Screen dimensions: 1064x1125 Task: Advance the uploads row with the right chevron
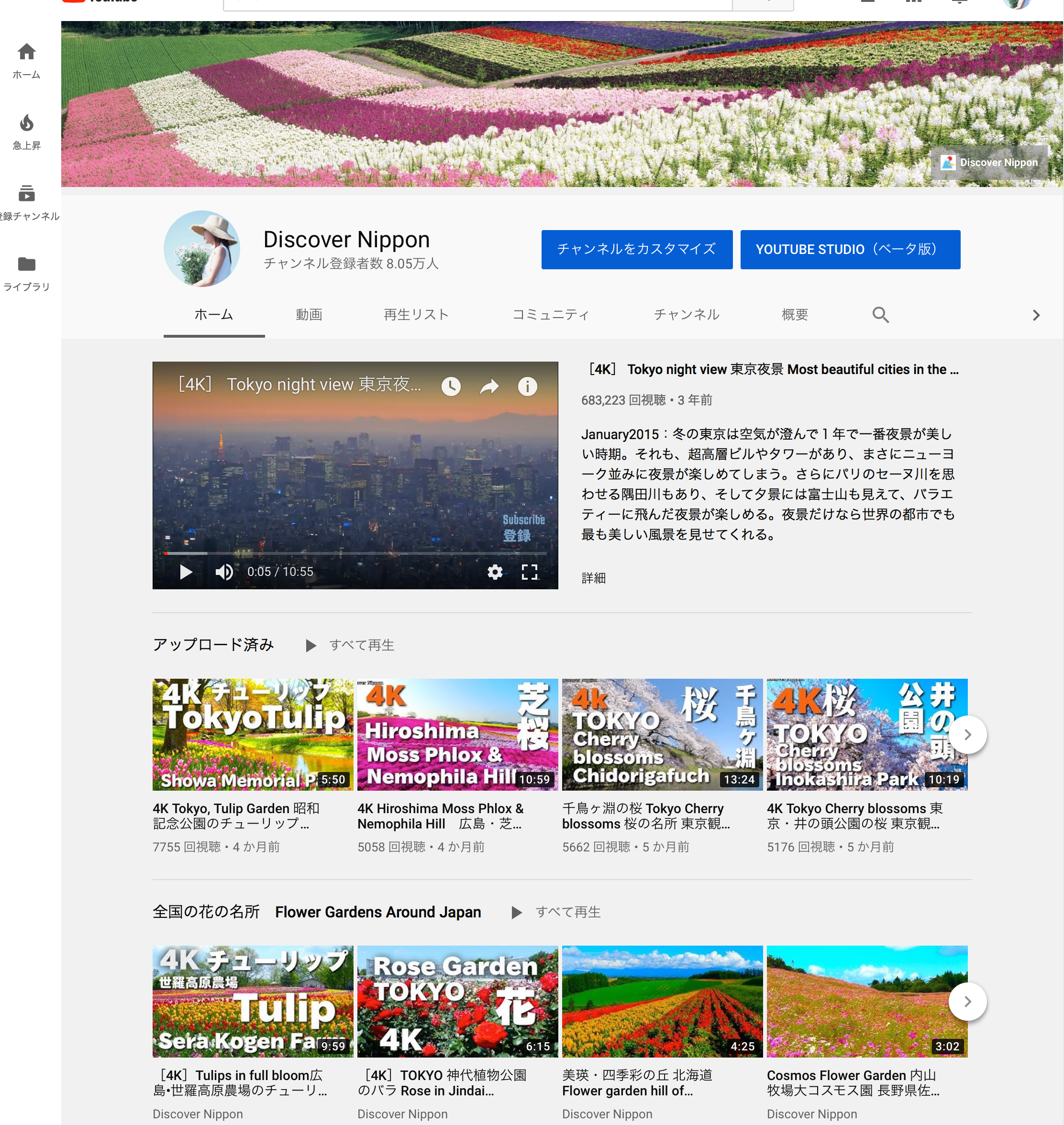(x=967, y=734)
